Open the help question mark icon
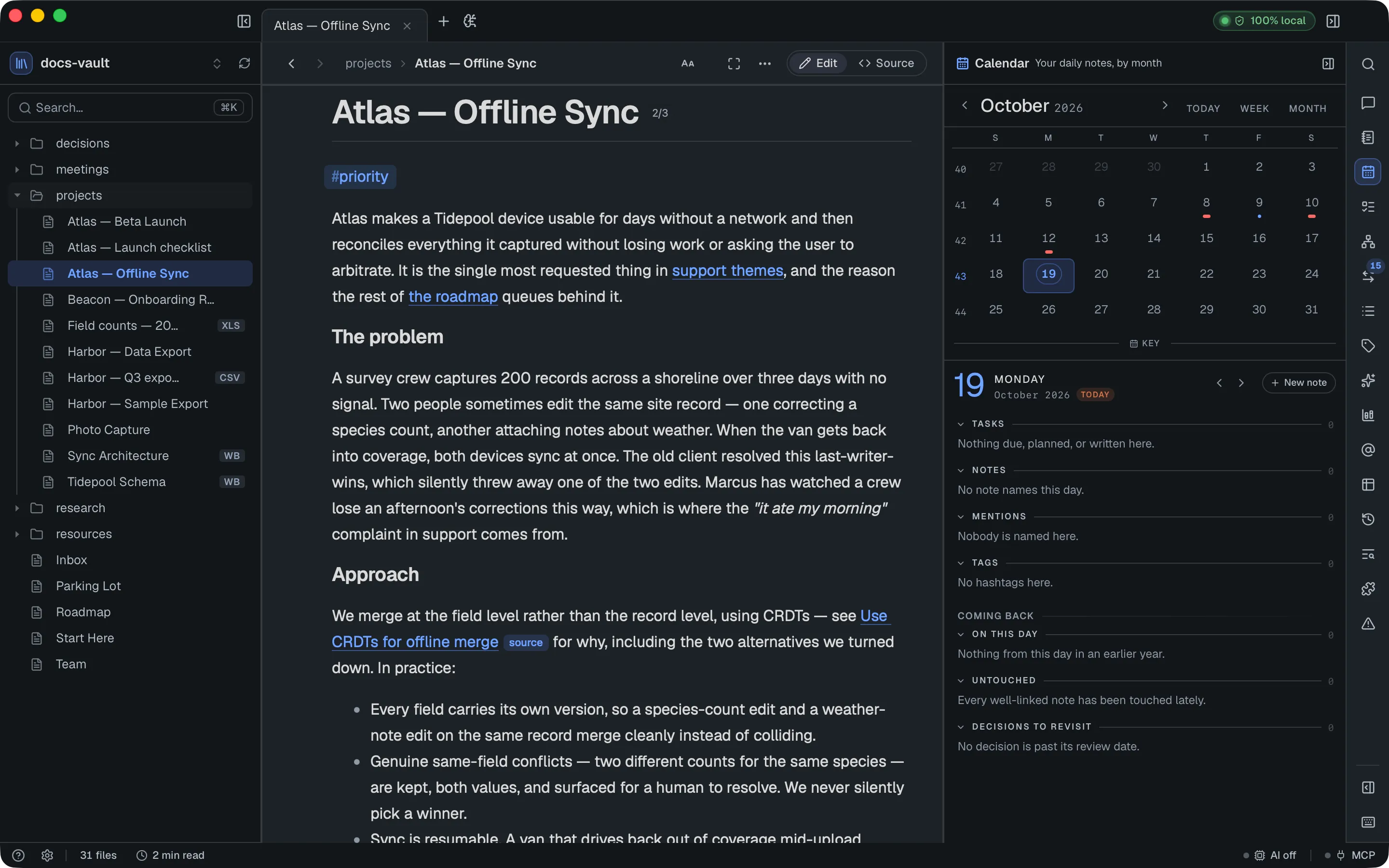Viewport: 1389px width, 868px height. click(18, 855)
